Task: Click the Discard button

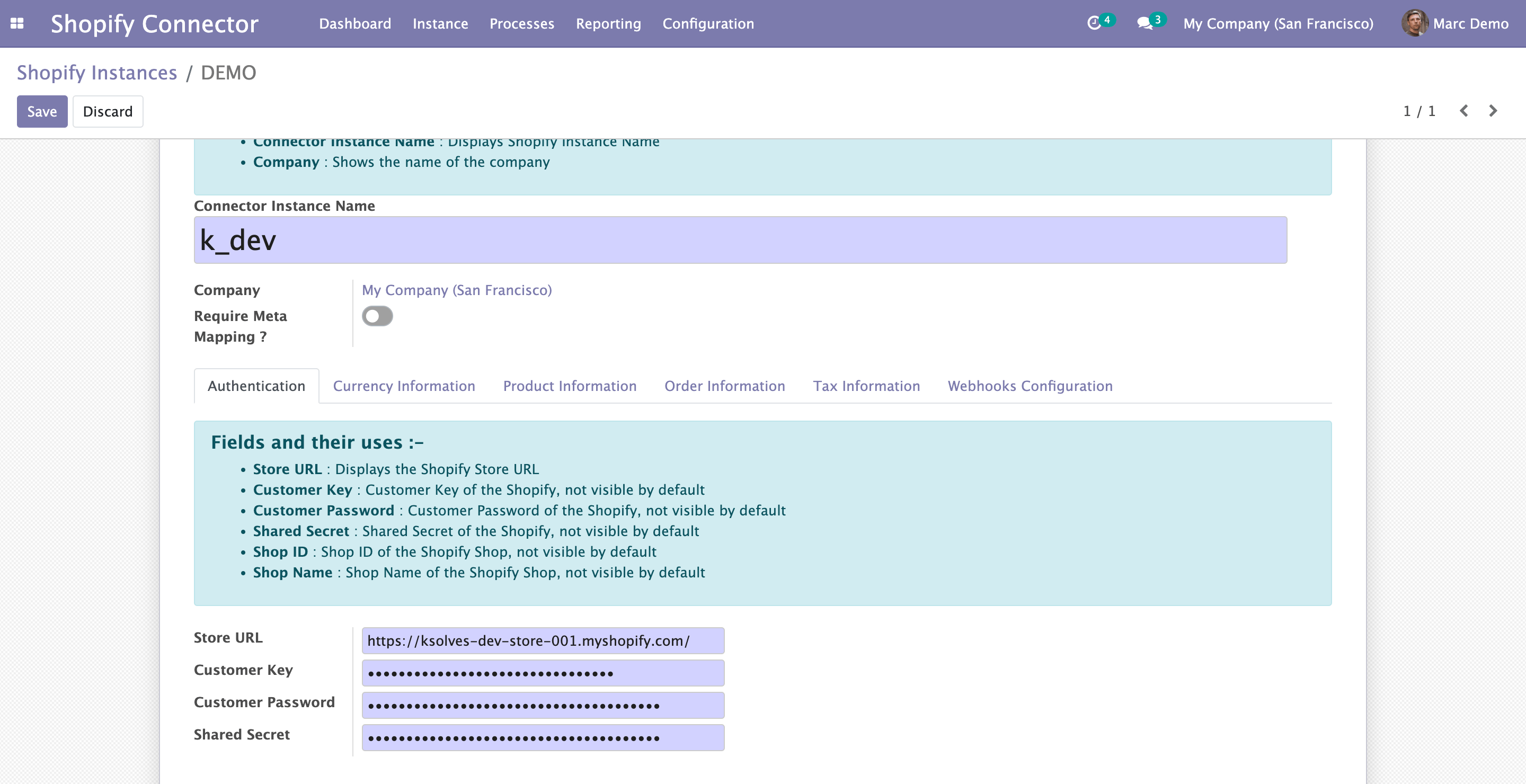Action: coord(108,111)
